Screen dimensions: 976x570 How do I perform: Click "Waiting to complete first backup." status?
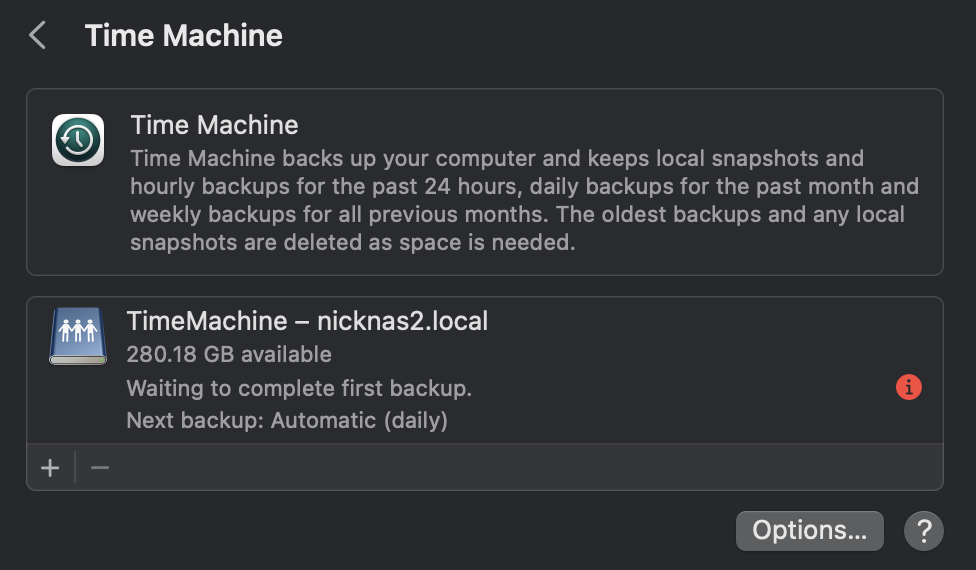[299, 388]
